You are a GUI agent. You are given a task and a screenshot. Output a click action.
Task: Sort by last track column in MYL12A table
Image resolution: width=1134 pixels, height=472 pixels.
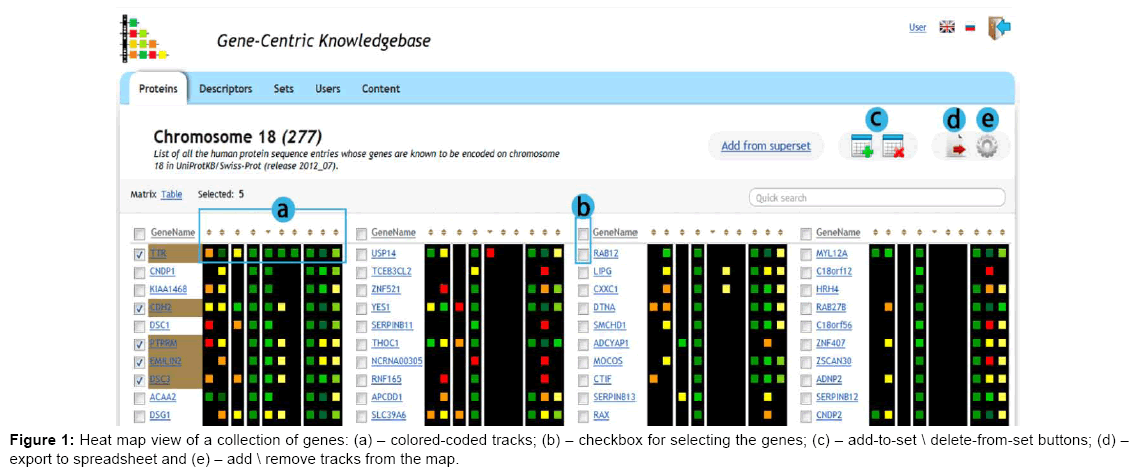(x=1003, y=233)
